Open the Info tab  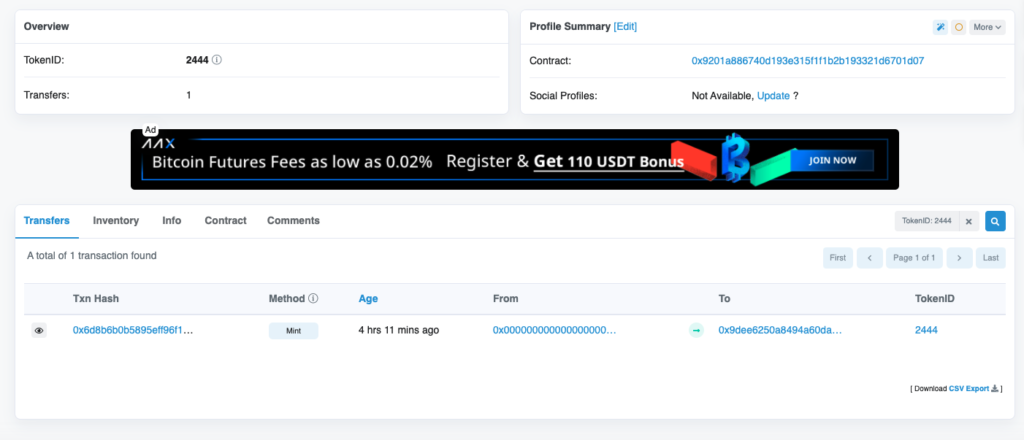click(x=172, y=221)
